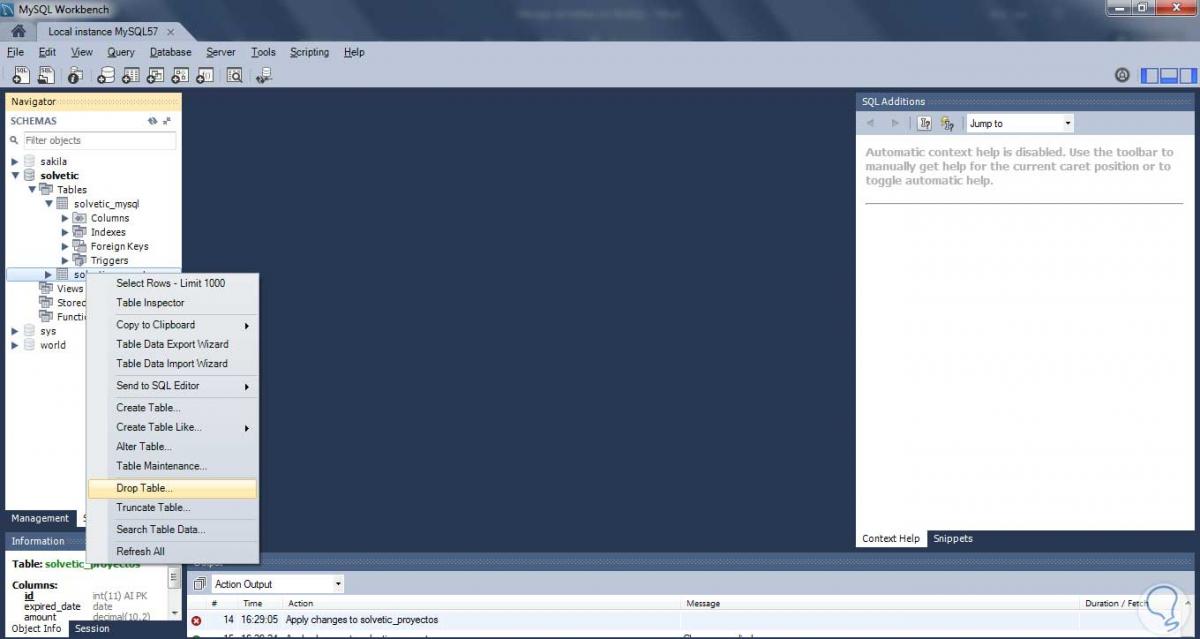1200x639 pixels.
Task: Choose Refresh All from context menu
Action: click(172, 552)
